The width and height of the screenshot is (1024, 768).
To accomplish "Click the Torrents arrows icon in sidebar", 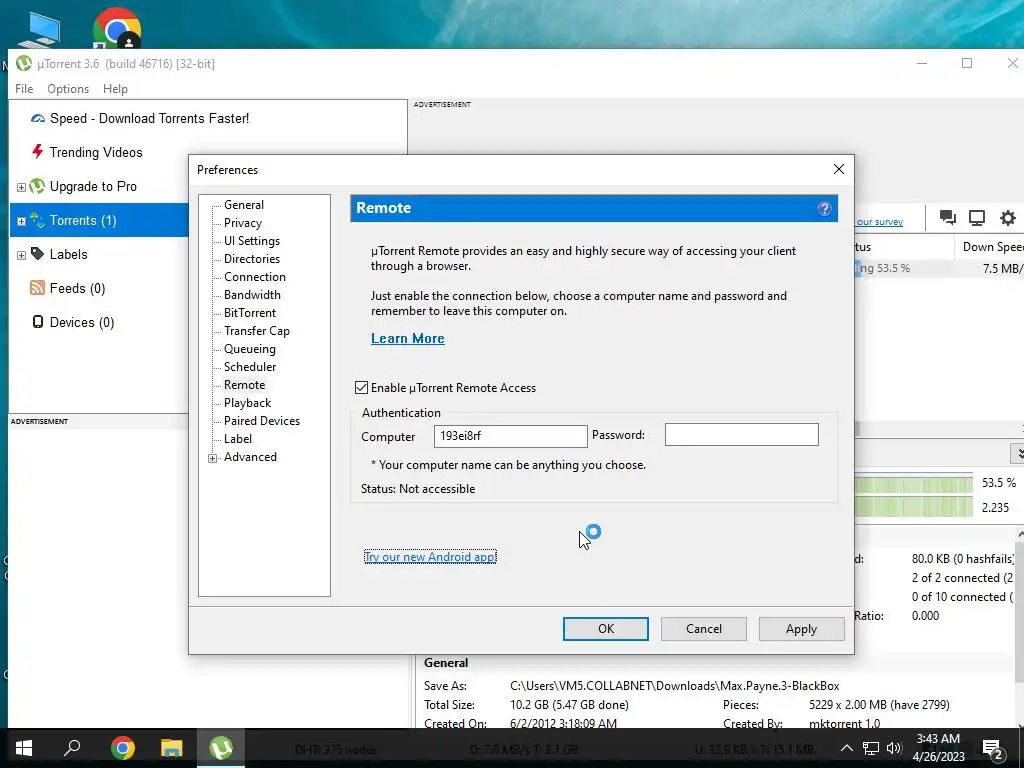I will (37, 220).
